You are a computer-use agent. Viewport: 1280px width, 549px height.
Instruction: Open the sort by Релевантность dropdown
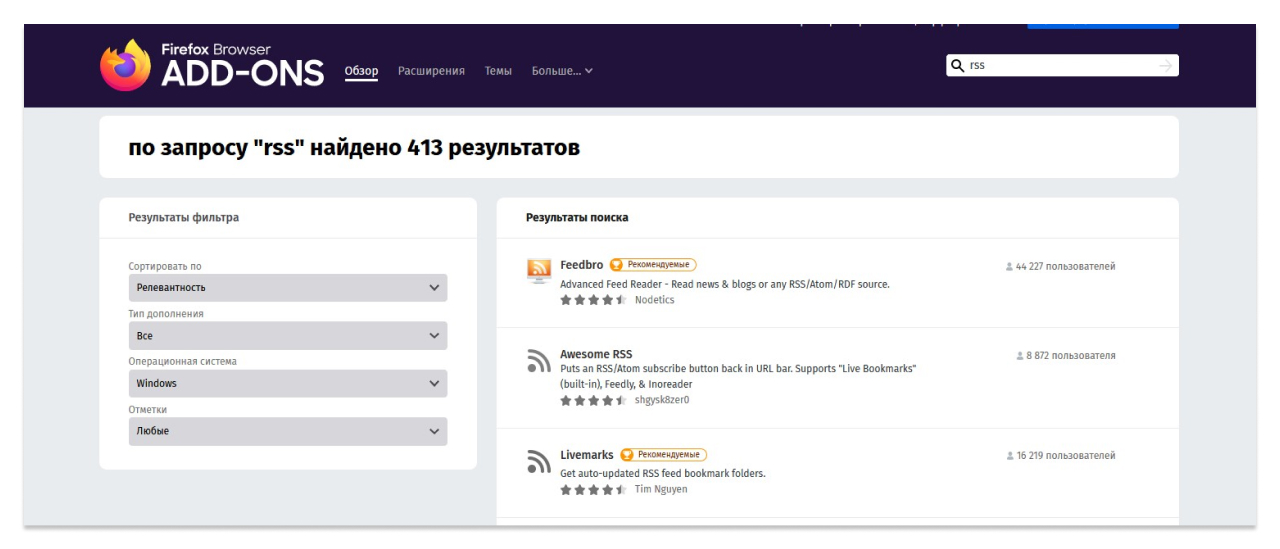point(287,288)
